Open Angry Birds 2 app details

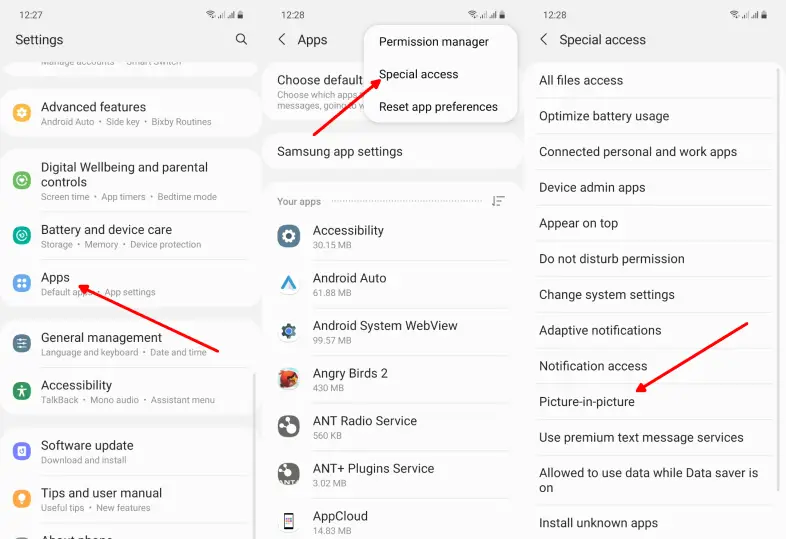(x=392, y=380)
